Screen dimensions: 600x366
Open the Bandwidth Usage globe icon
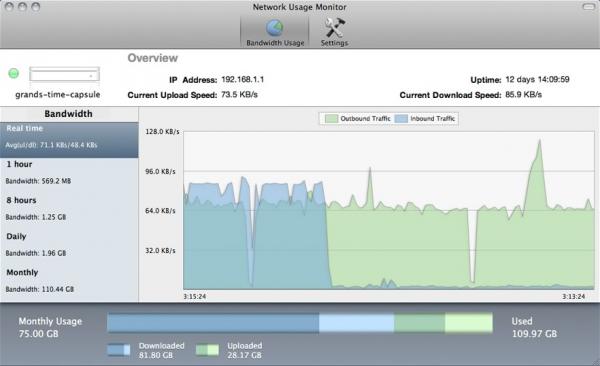click(x=275, y=28)
